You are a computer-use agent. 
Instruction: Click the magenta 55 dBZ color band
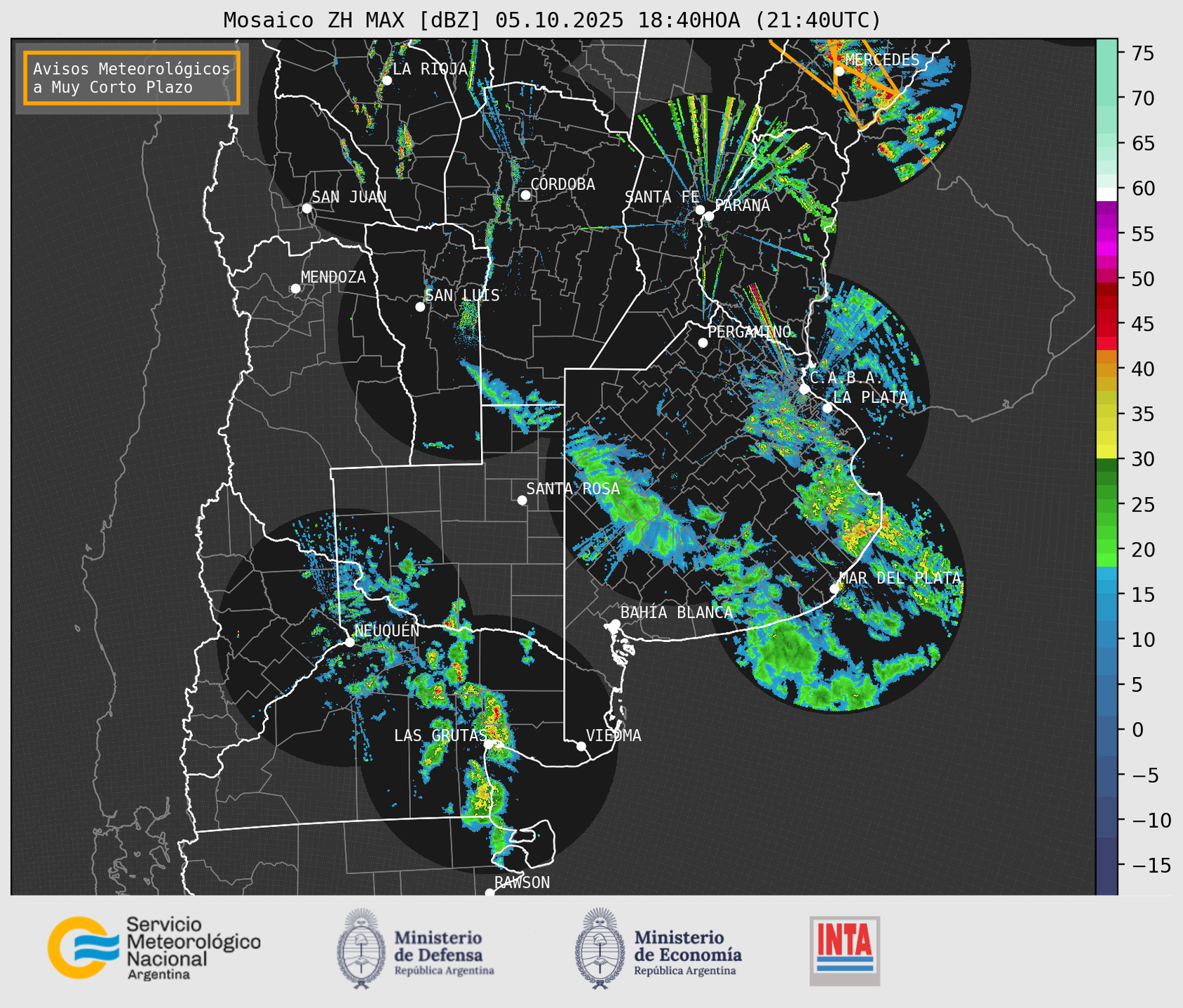(x=1107, y=235)
